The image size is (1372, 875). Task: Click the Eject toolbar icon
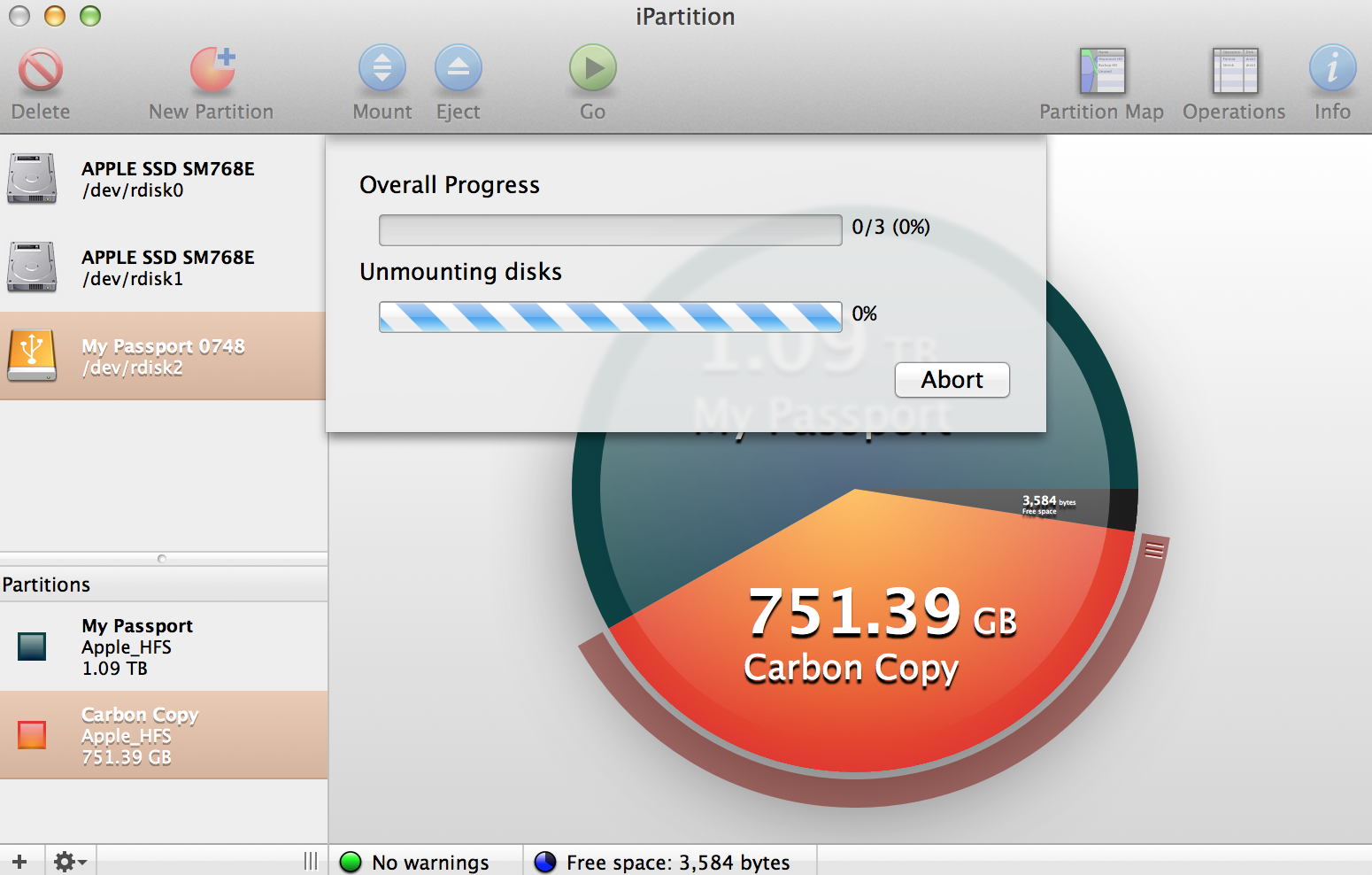pos(459,68)
